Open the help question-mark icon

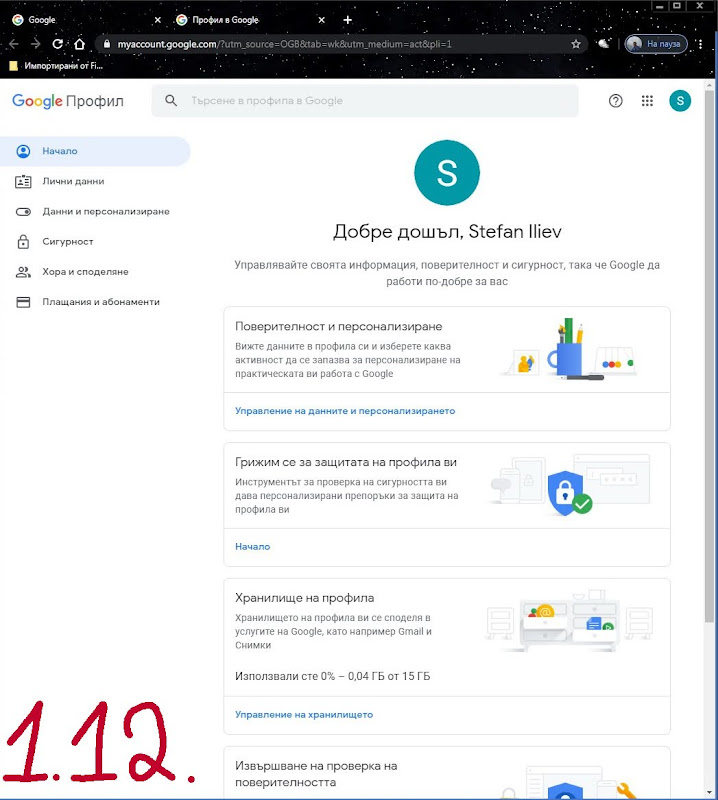(x=615, y=101)
